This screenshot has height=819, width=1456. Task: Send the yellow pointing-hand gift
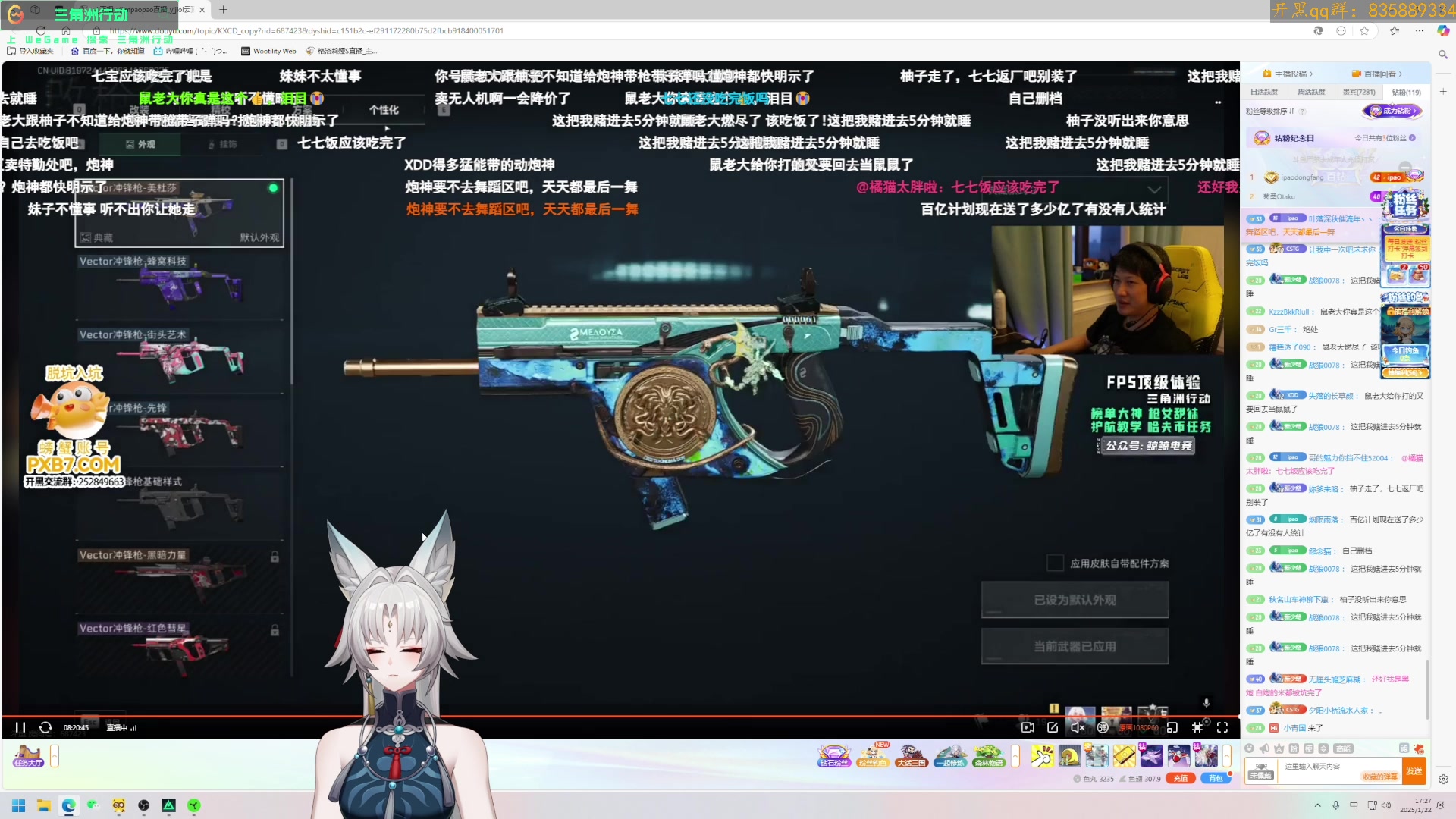tap(1042, 756)
